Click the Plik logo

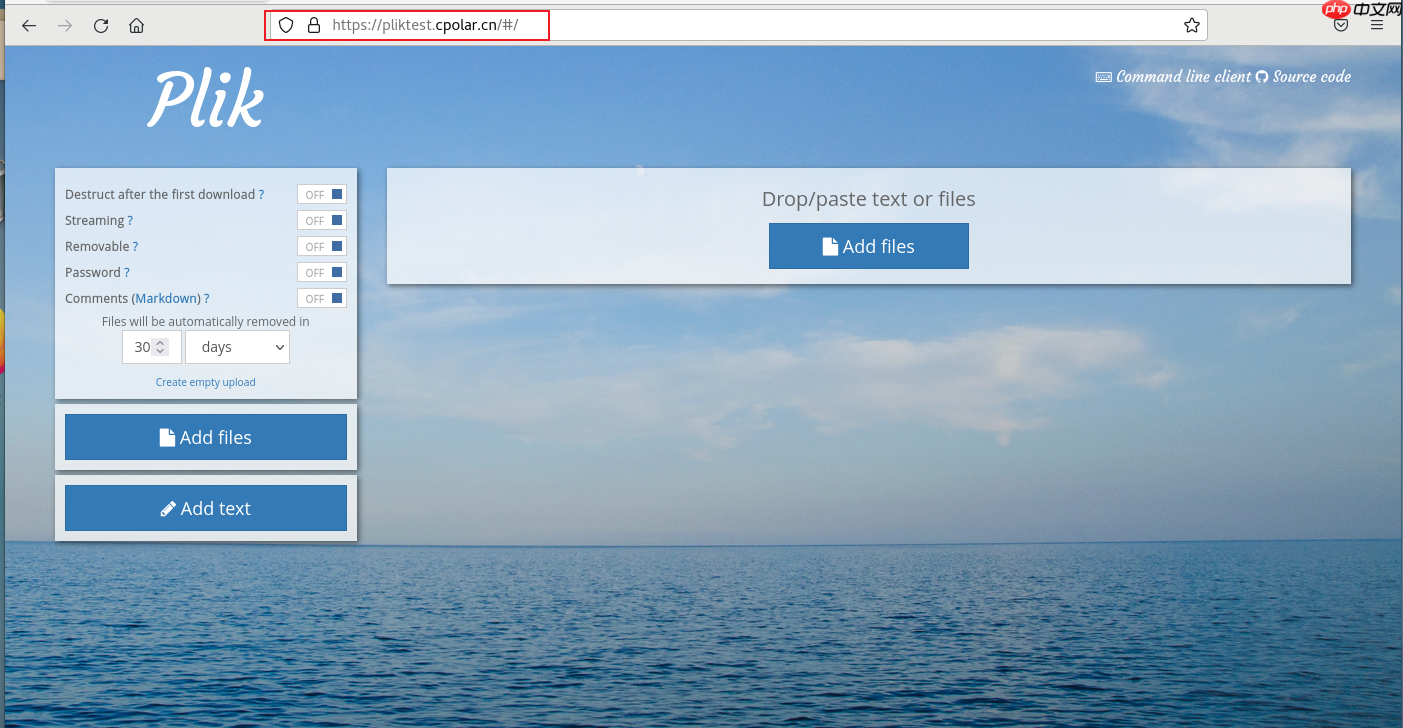tap(206, 100)
